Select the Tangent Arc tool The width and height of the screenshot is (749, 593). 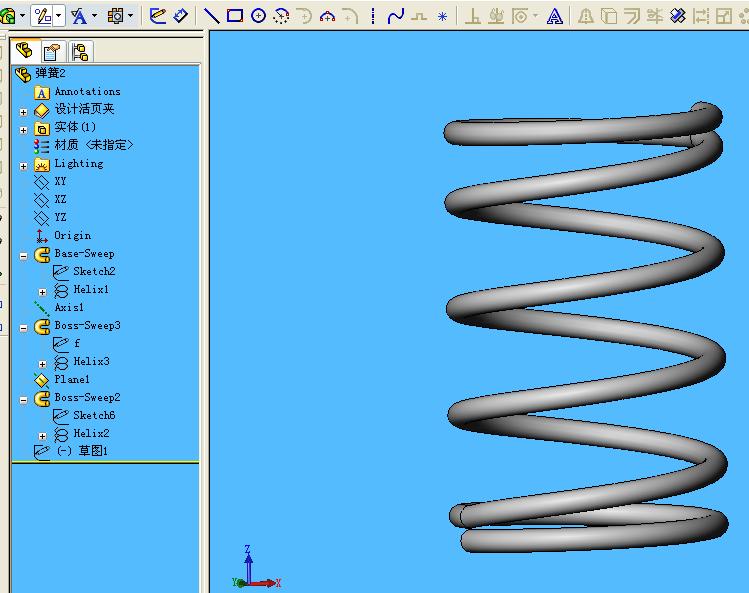click(x=304, y=16)
